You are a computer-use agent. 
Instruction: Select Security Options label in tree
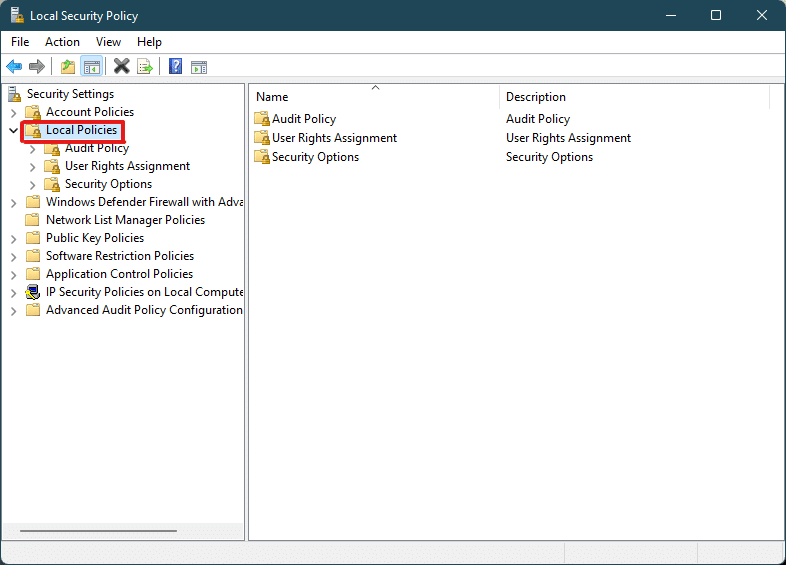click(x=108, y=184)
